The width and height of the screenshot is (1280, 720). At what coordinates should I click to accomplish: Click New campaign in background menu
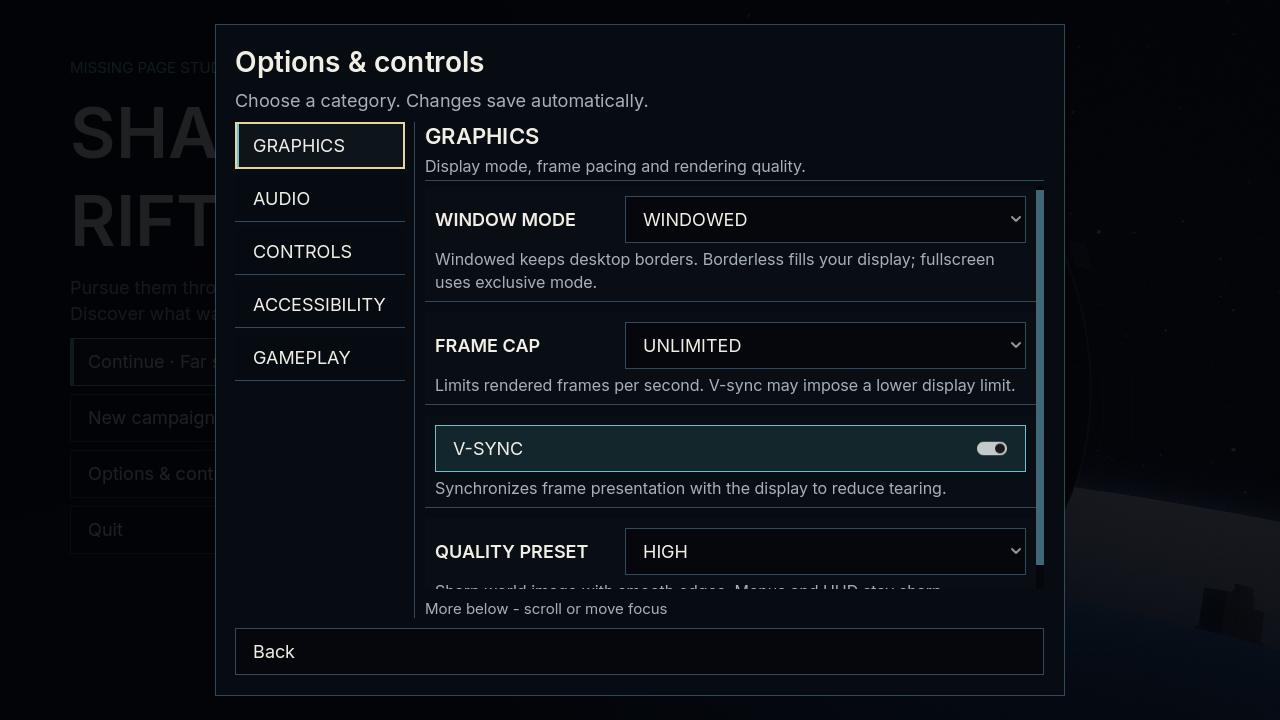[x=143, y=417]
